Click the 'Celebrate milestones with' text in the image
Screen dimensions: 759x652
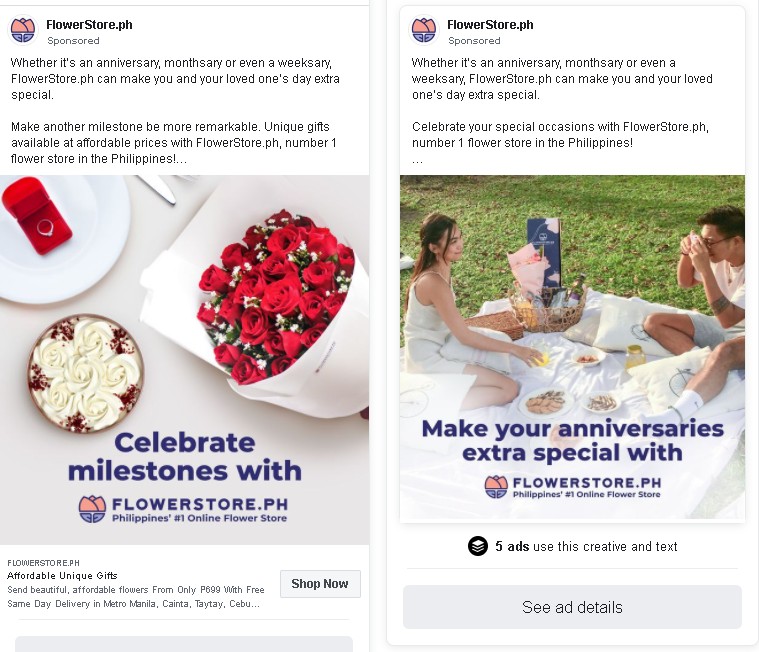point(185,456)
